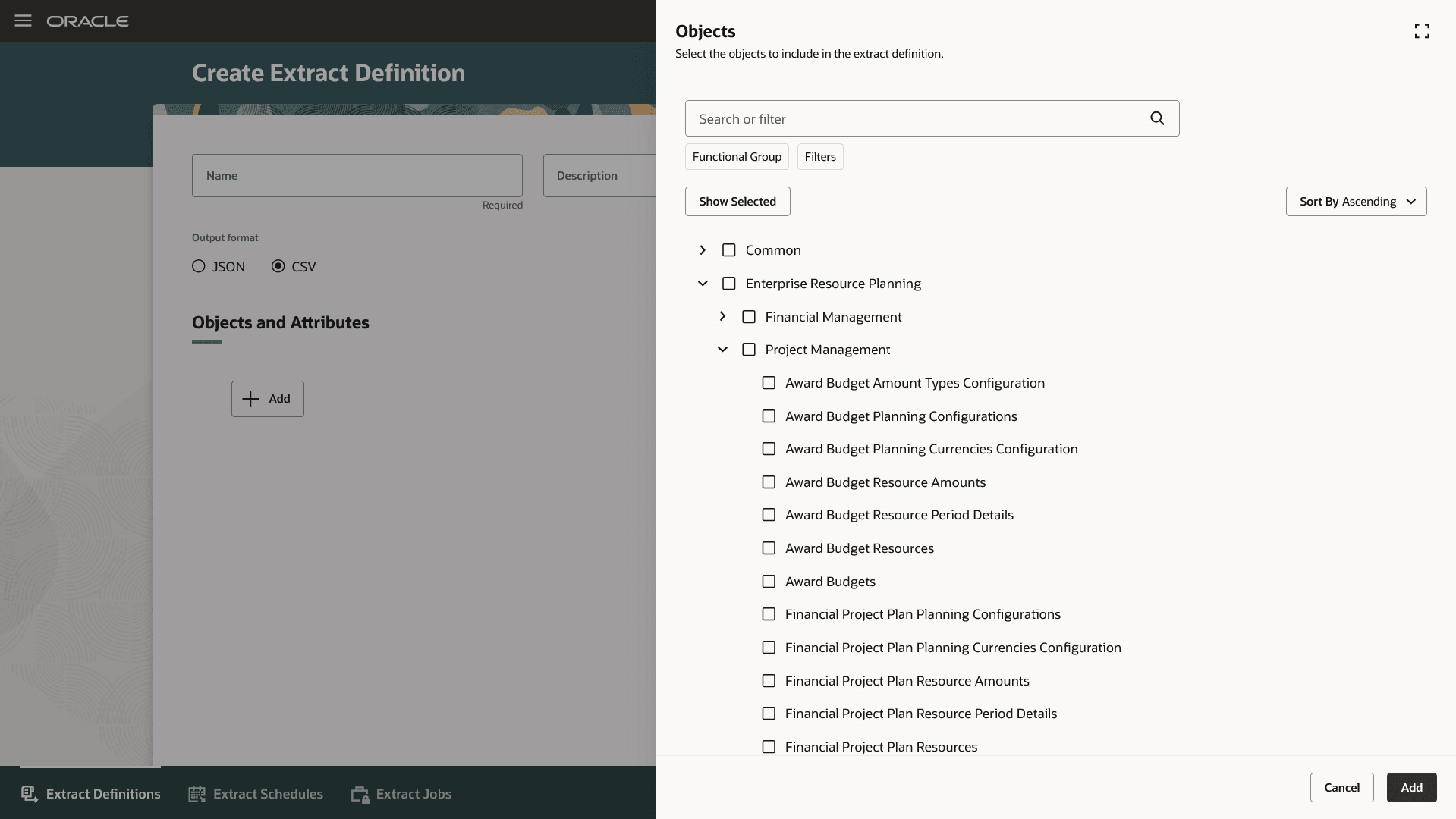The height and width of the screenshot is (819, 1456).
Task: Check the Financial Management checkbox
Action: pos(749,317)
